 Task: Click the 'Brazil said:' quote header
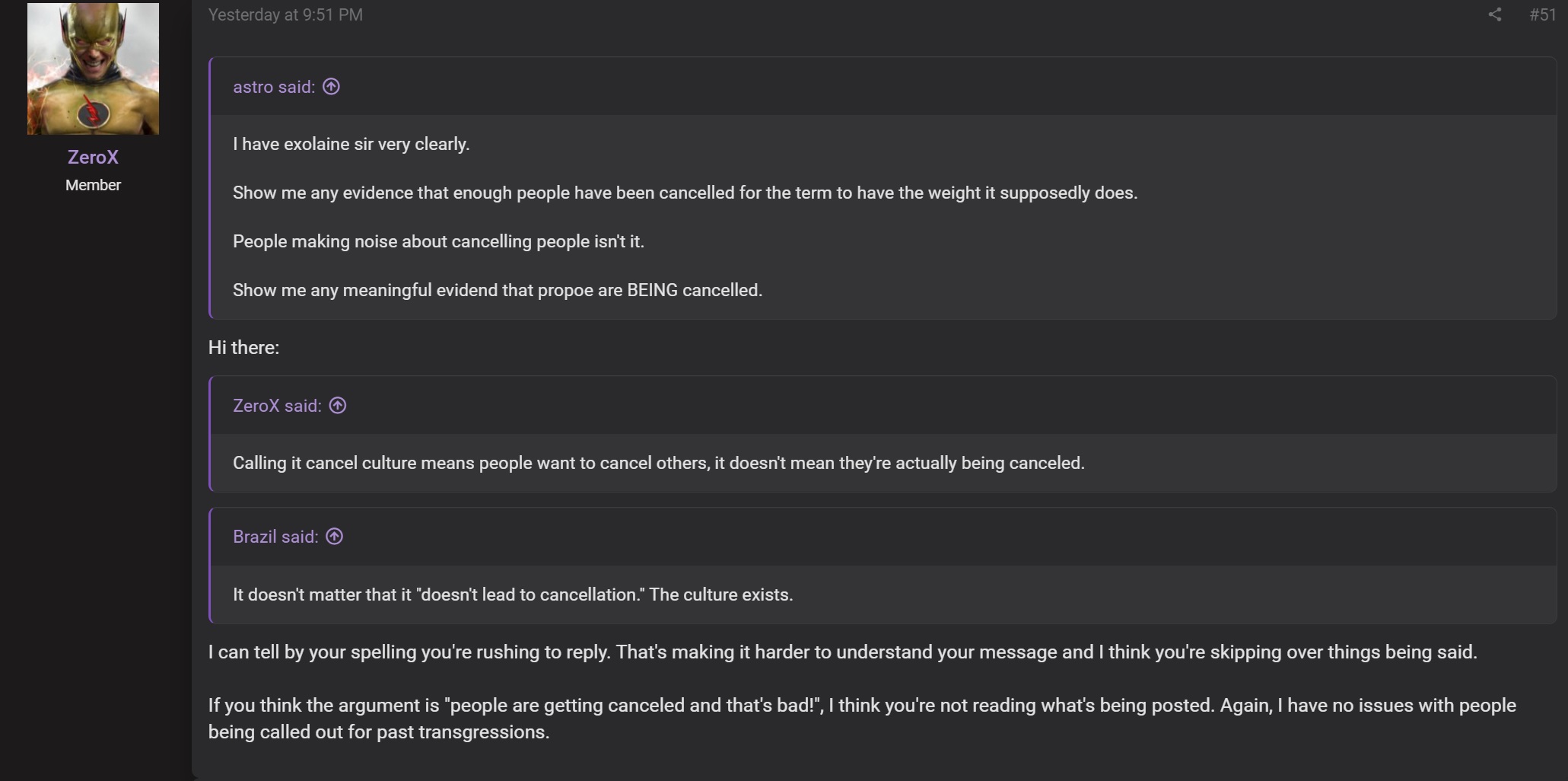click(275, 537)
